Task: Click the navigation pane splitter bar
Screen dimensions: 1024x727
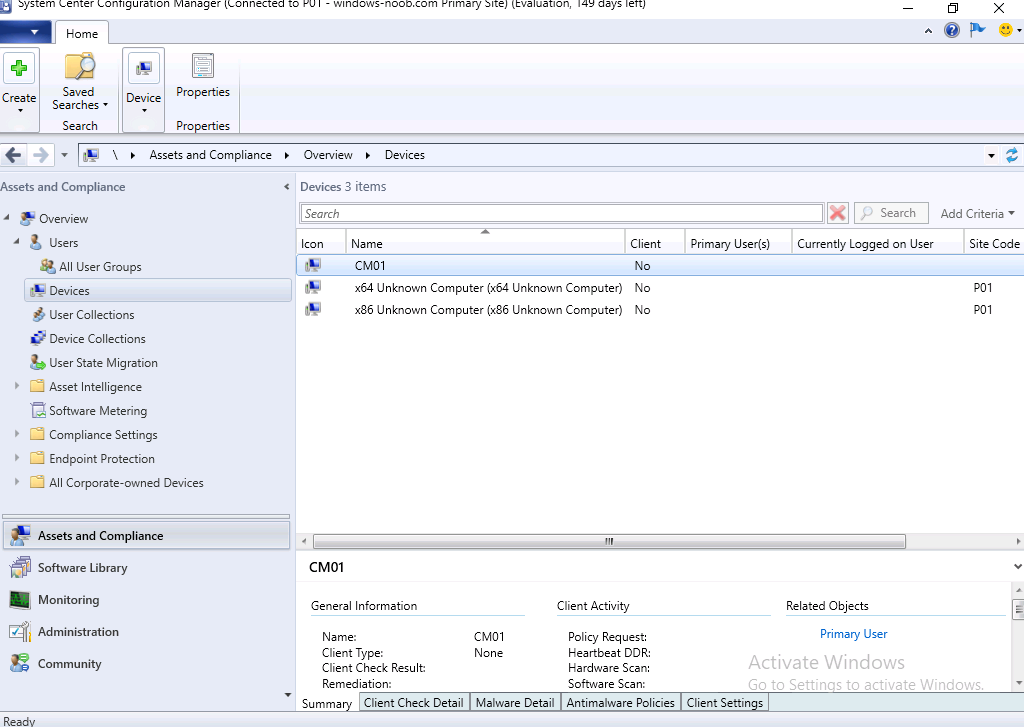Action: click(x=146, y=516)
